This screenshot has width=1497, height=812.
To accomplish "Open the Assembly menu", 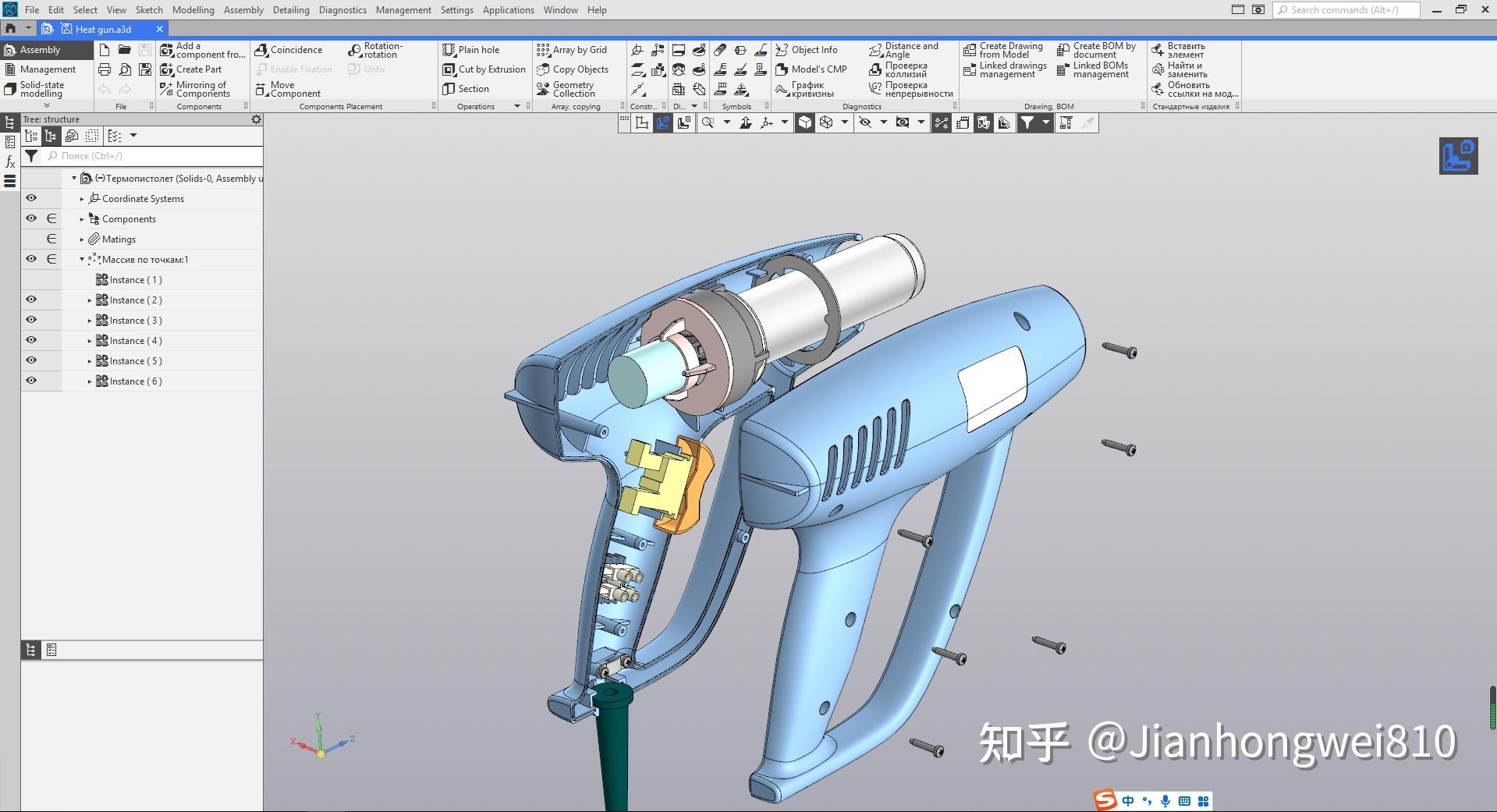I will click(x=243, y=9).
